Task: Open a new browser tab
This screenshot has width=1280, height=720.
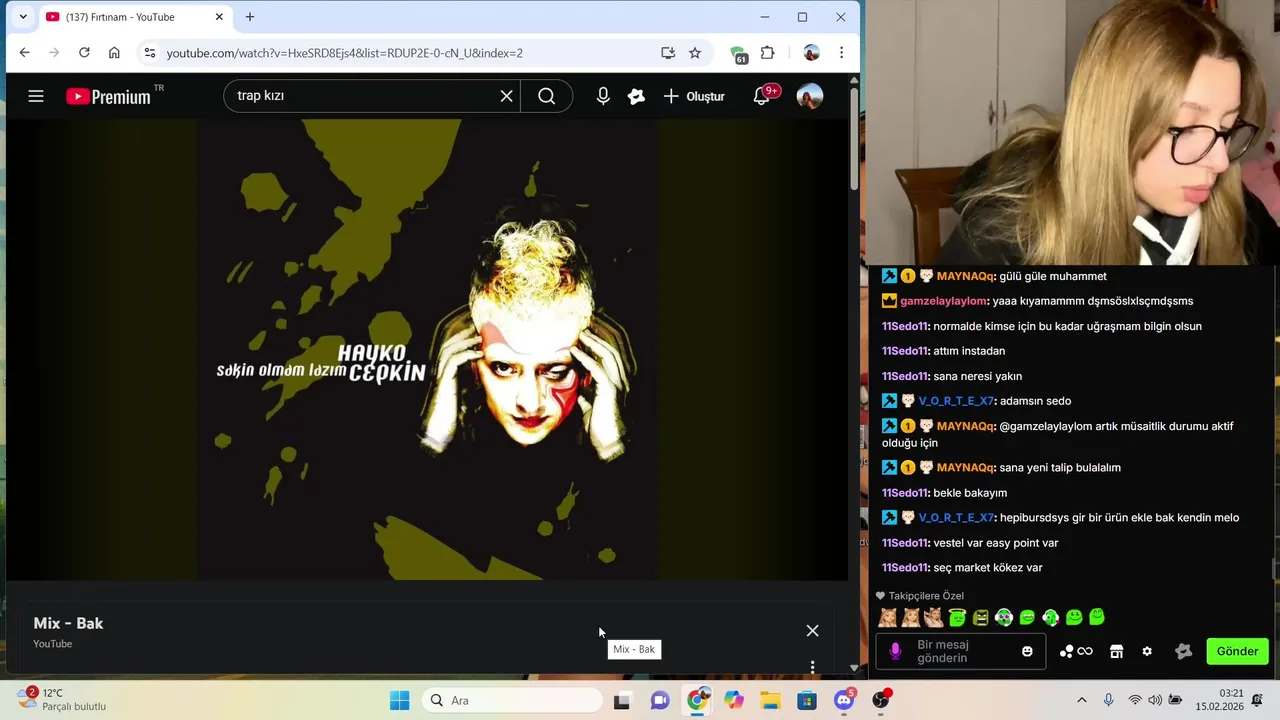Action: [250, 17]
